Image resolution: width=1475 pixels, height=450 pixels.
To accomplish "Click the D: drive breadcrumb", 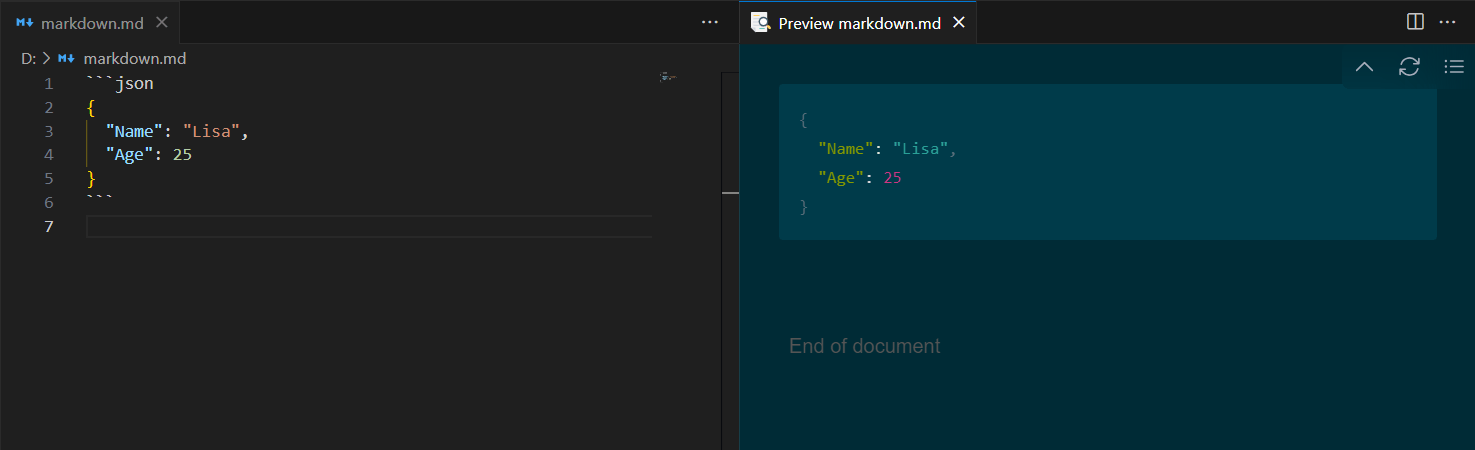I will coord(28,58).
